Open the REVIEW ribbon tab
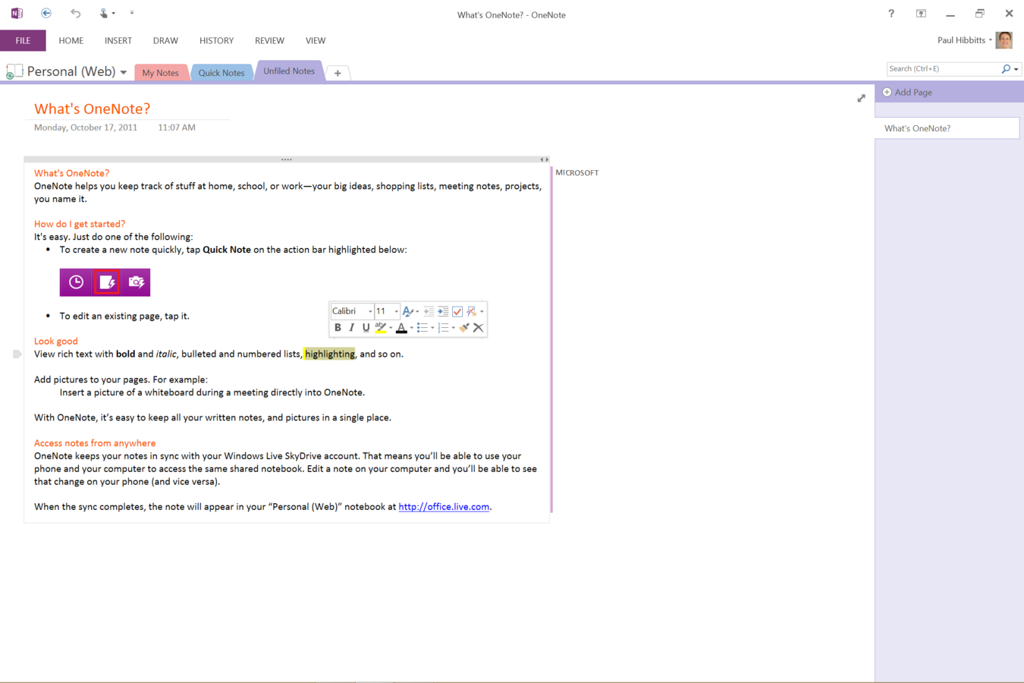The image size is (1024, 683). coord(269,40)
